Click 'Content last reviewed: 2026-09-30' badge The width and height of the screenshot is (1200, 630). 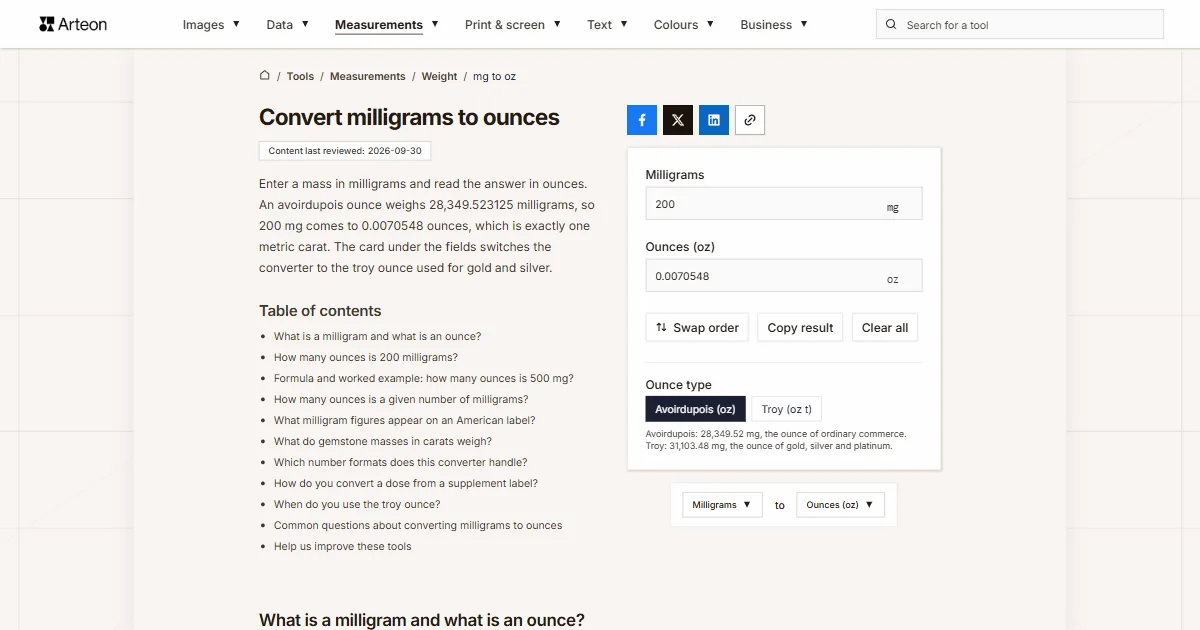(345, 151)
